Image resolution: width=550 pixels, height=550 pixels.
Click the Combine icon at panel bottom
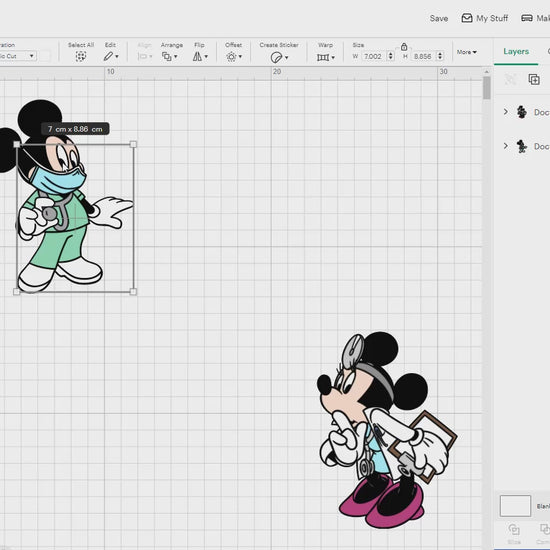click(x=545, y=529)
